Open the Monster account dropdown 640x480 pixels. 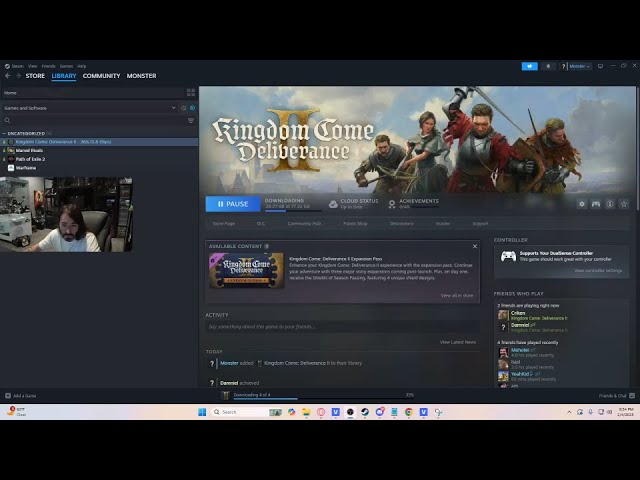click(579, 66)
